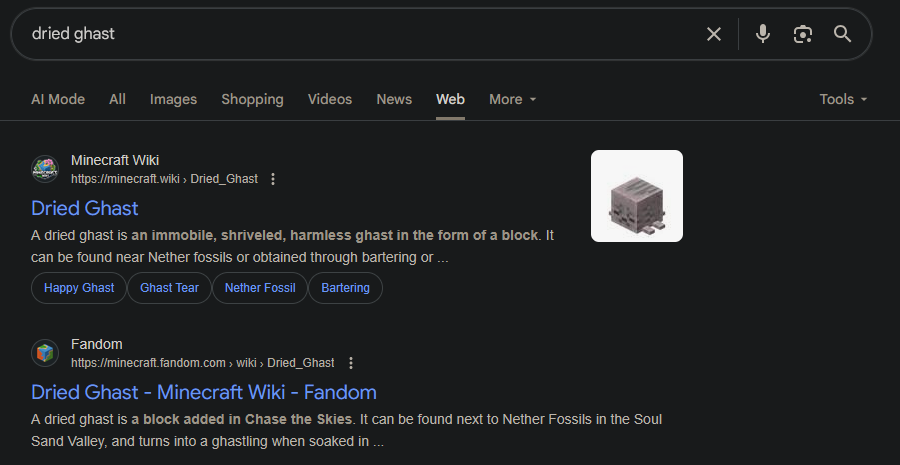The image size is (900, 465).
Task: Click inside the search input field
Action: (350, 34)
